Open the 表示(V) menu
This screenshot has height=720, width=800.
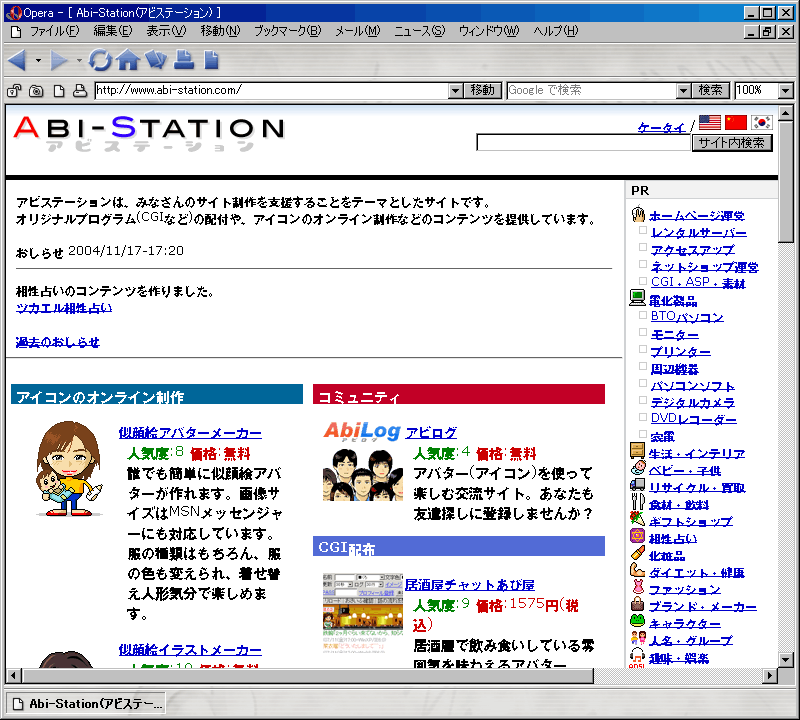[166, 31]
